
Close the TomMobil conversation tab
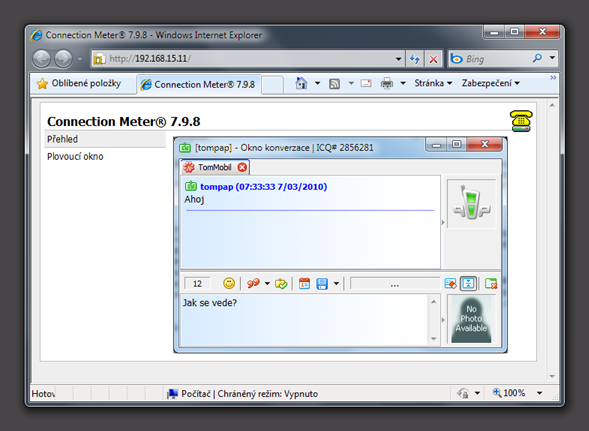[242, 167]
